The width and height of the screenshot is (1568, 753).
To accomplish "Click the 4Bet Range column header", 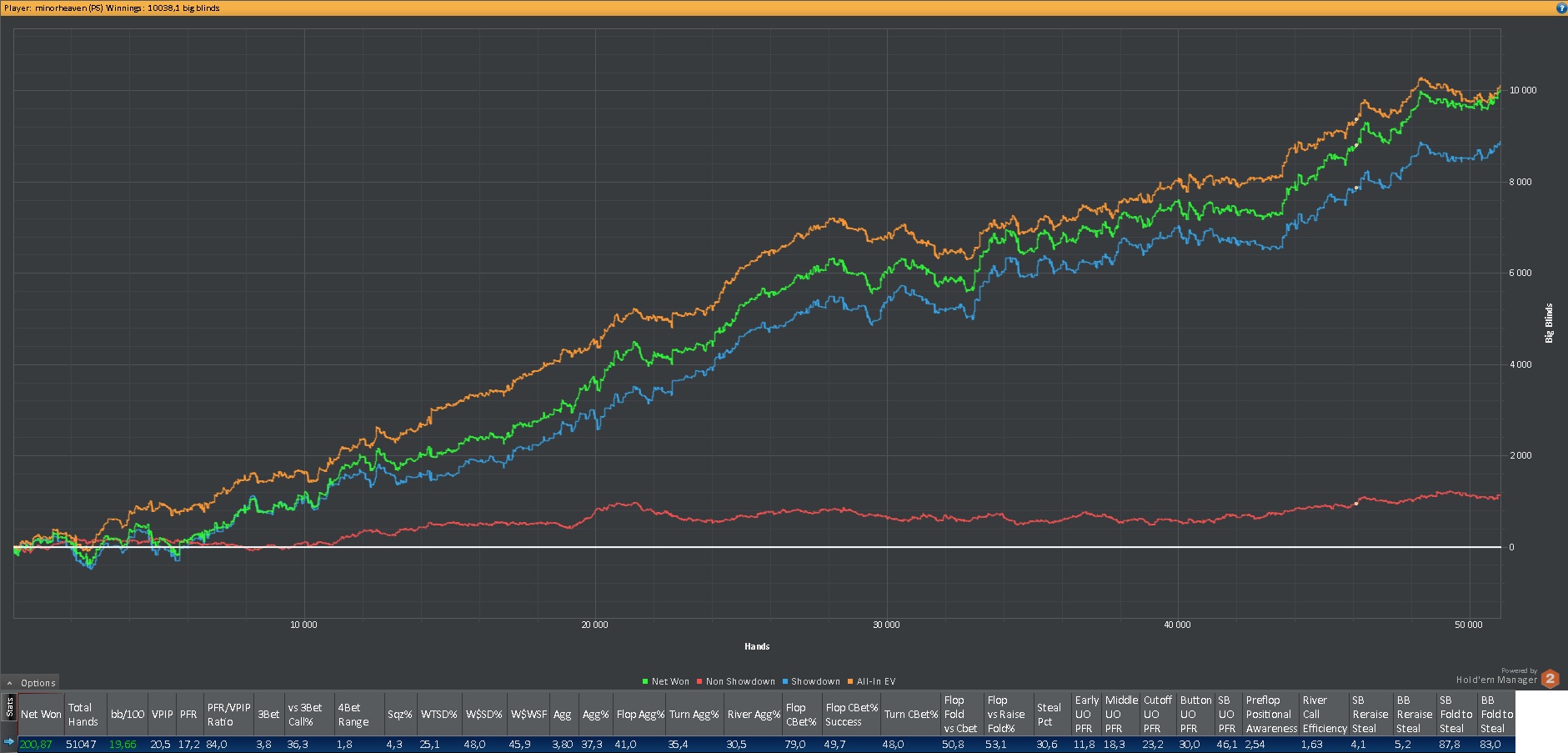I will point(359,714).
